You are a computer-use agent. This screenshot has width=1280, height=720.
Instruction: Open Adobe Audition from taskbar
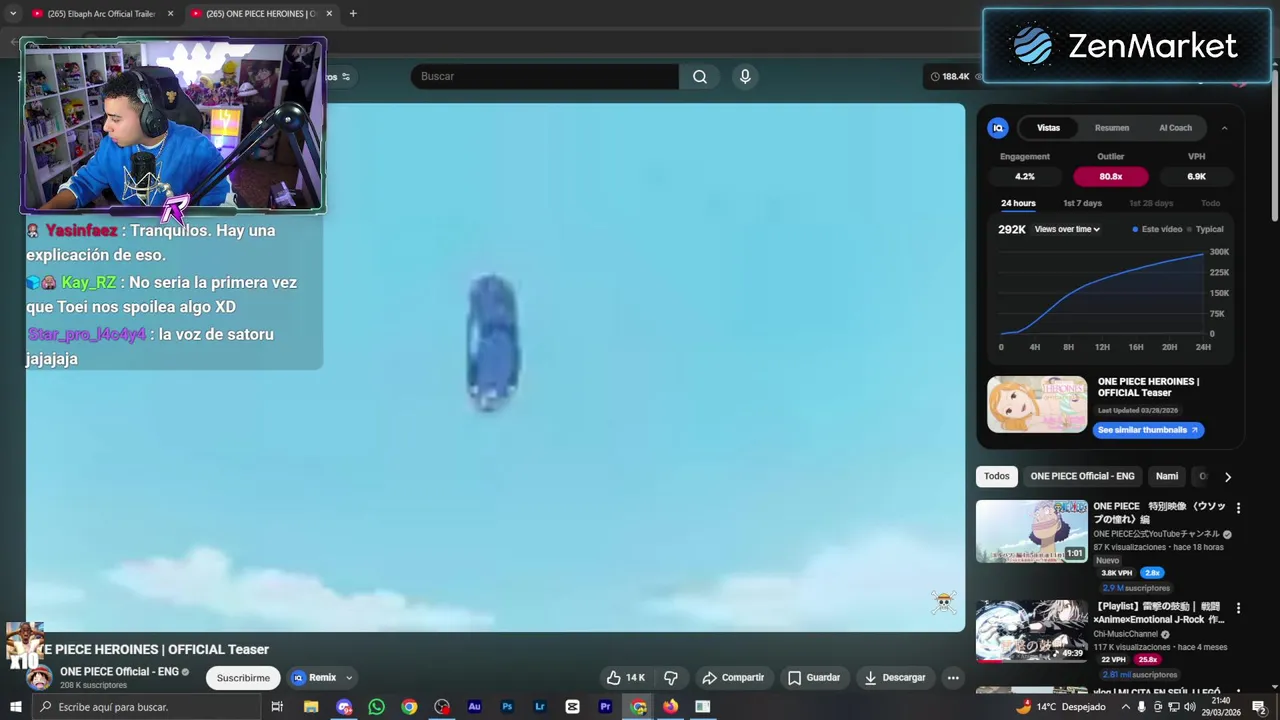(x=474, y=707)
